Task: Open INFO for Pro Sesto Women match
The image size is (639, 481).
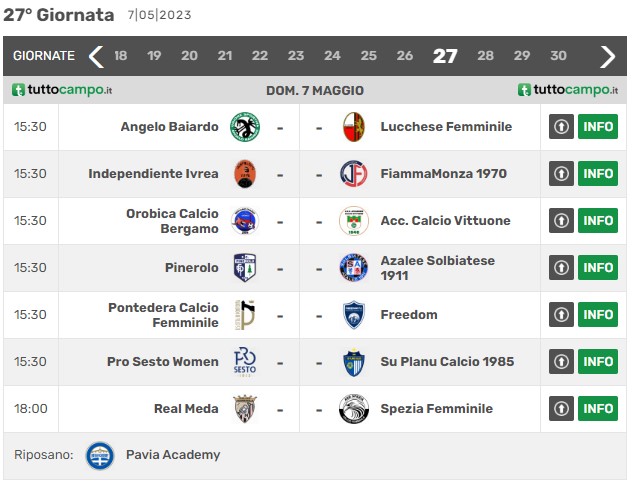Action: (598, 362)
